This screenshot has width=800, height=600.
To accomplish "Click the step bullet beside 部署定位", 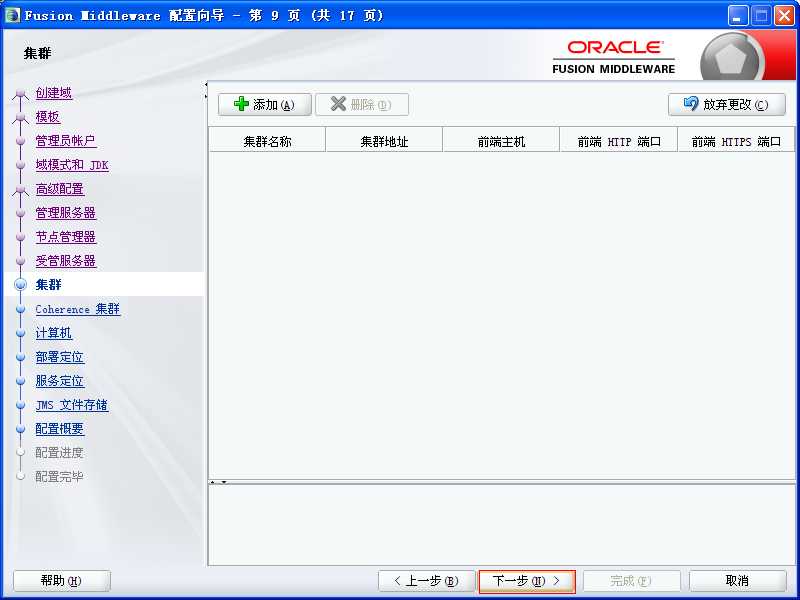I will coord(20,357).
